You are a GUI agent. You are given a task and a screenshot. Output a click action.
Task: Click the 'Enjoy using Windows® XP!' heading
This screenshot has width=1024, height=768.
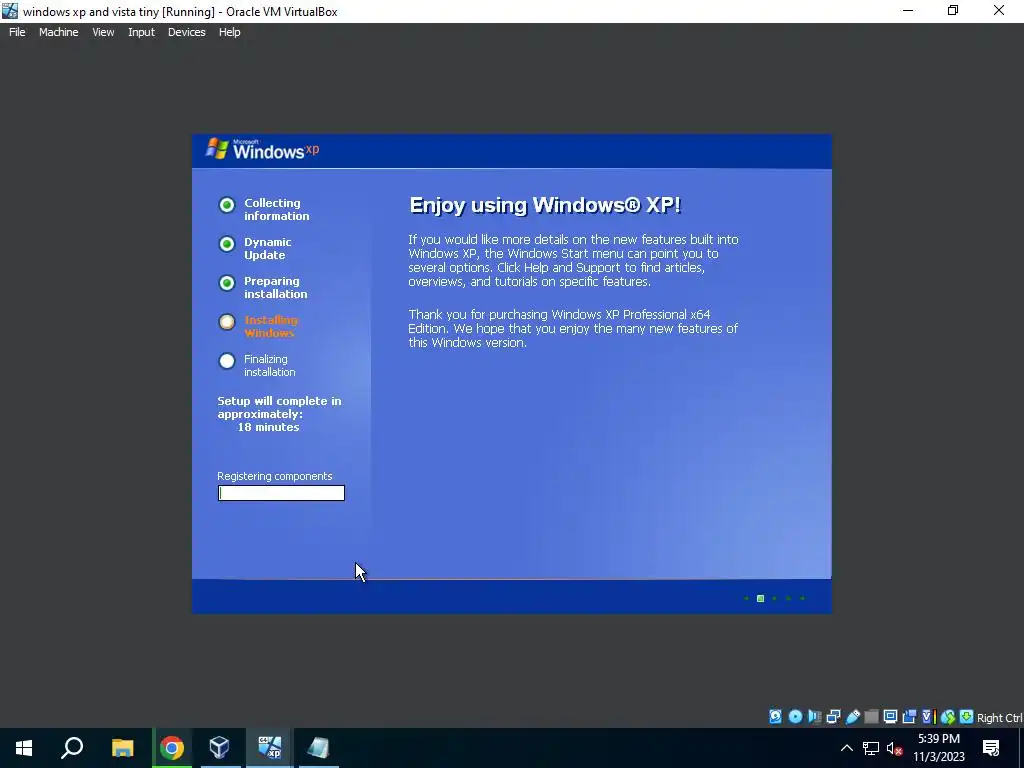click(x=545, y=205)
